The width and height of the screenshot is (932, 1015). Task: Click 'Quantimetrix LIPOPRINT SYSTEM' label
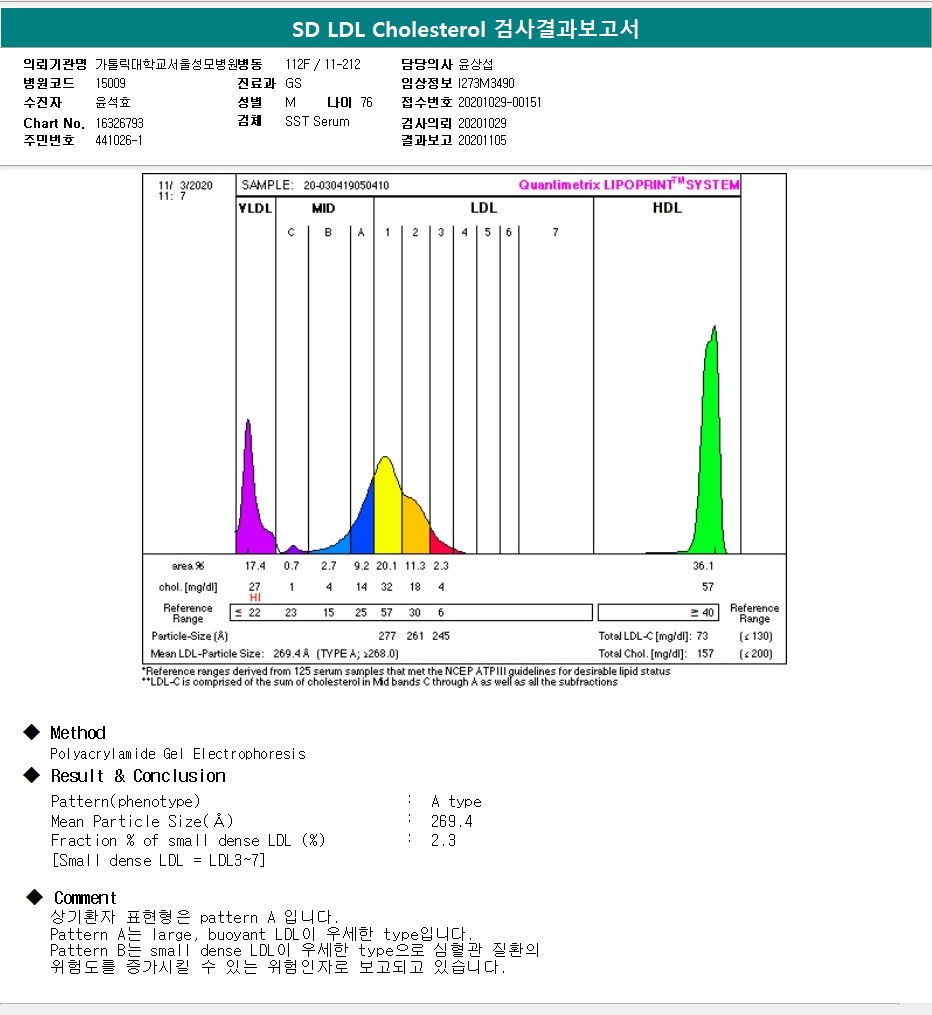point(629,184)
